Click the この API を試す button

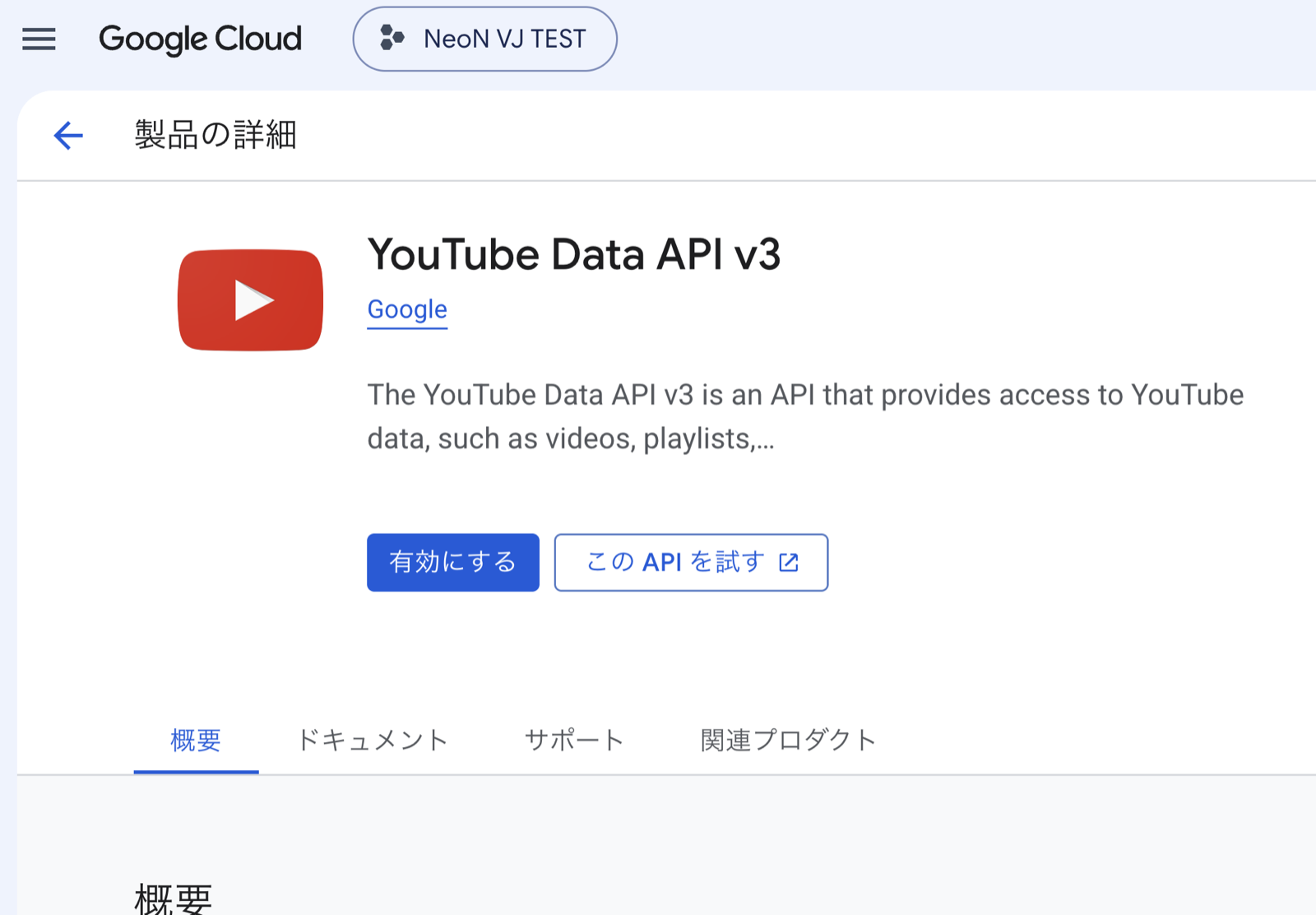[691, 562]
